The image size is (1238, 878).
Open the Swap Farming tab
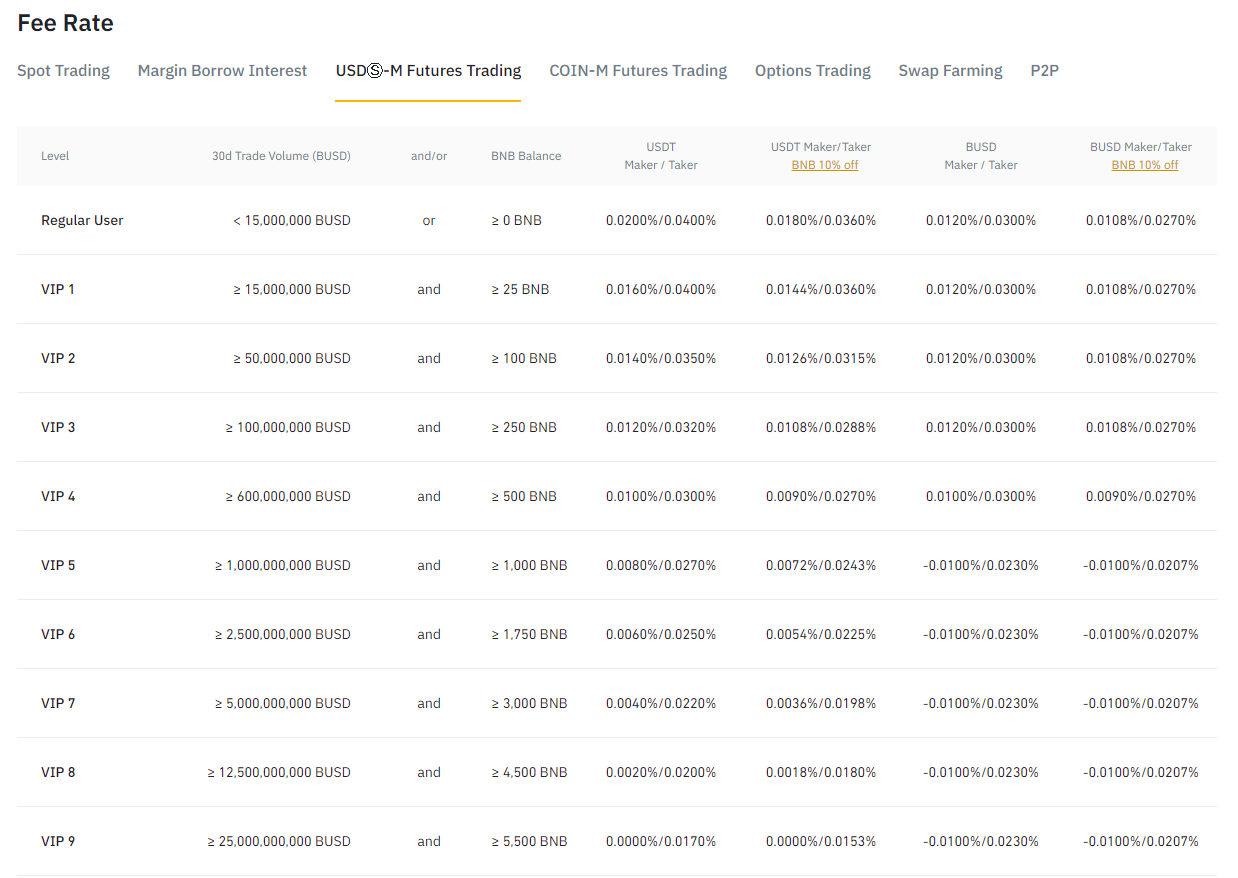point(950,70)
